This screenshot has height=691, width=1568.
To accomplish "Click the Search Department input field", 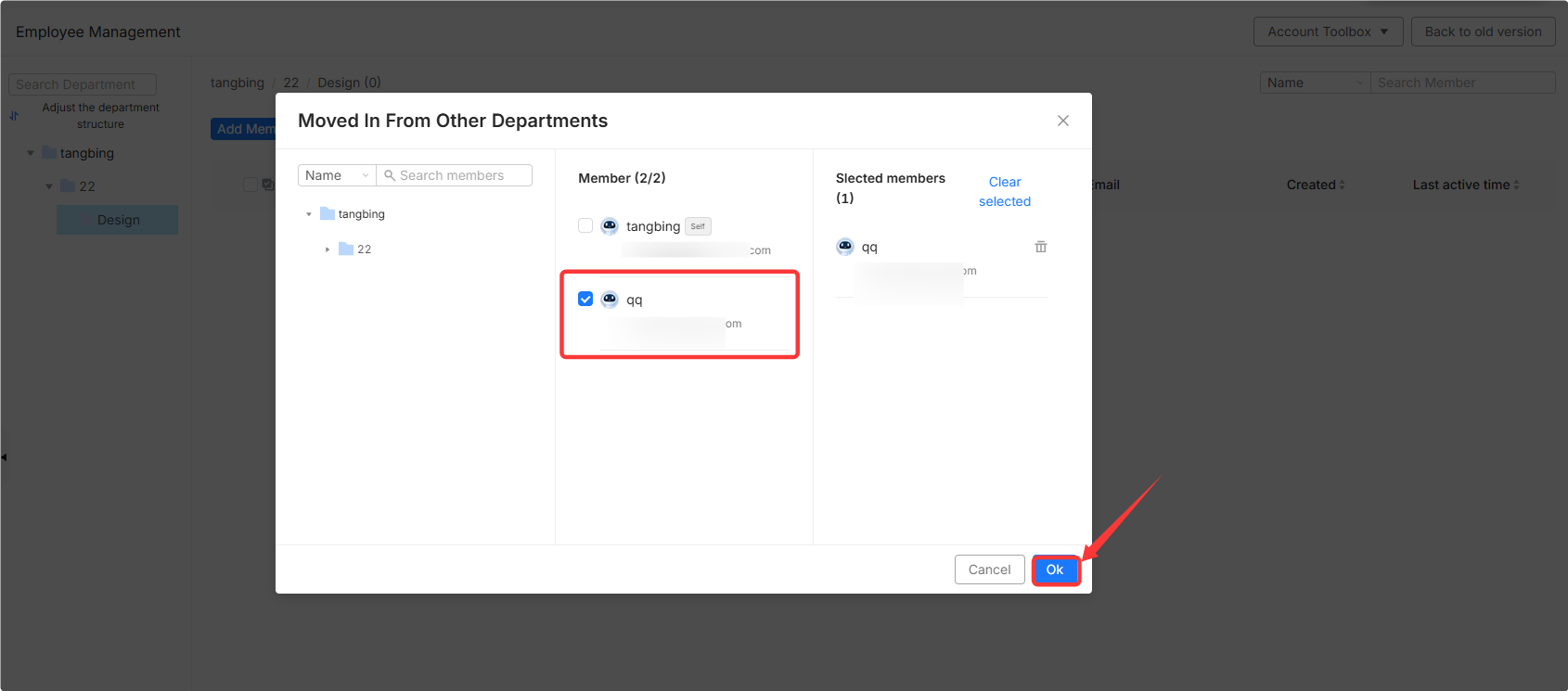I will coord(83,84).
